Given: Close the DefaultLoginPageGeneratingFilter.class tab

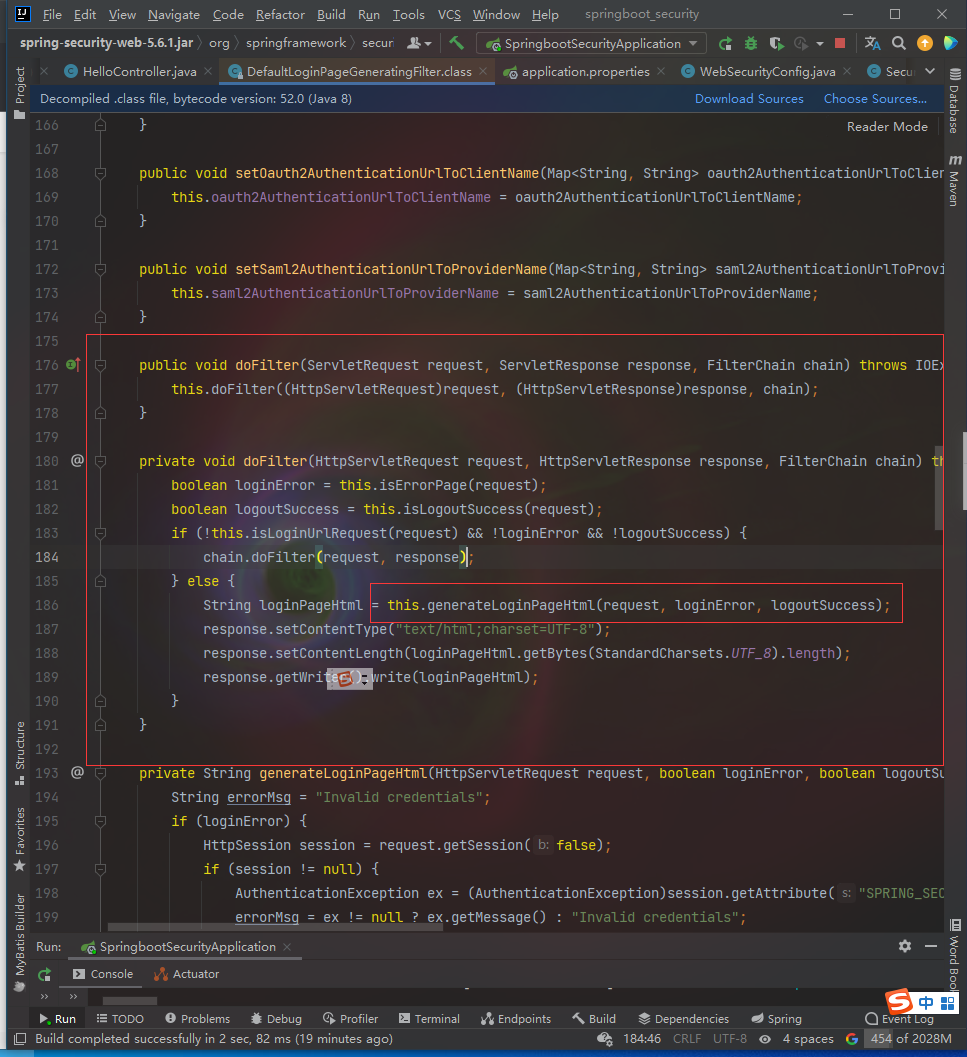Looking at the screenshot, I should point(484,71).
